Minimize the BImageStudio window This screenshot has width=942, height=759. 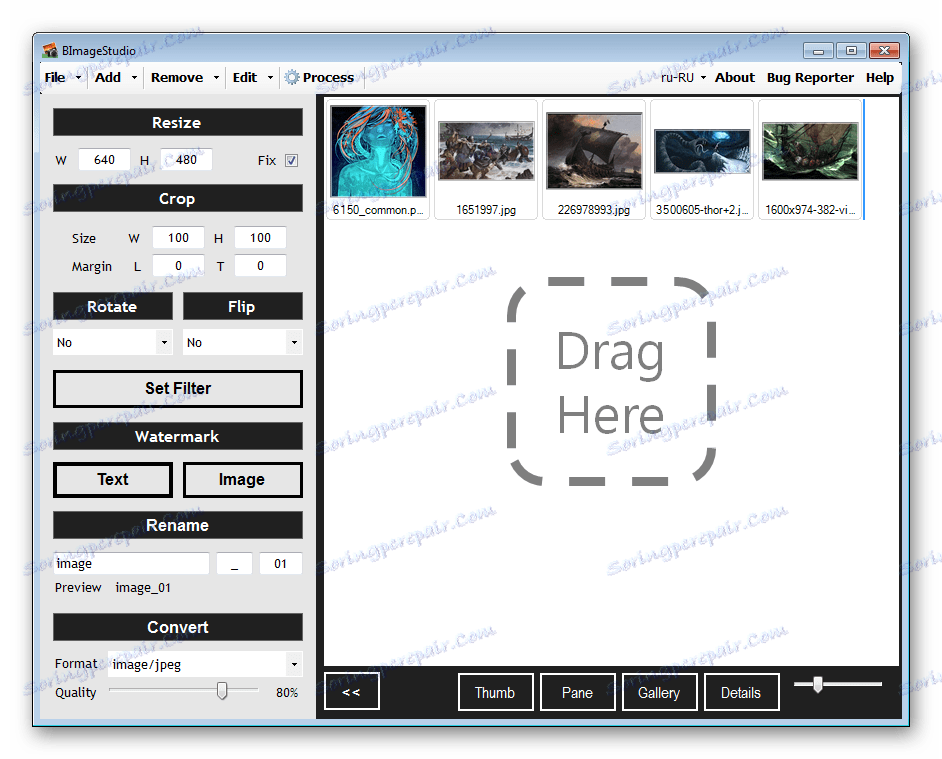click(818, 51)
